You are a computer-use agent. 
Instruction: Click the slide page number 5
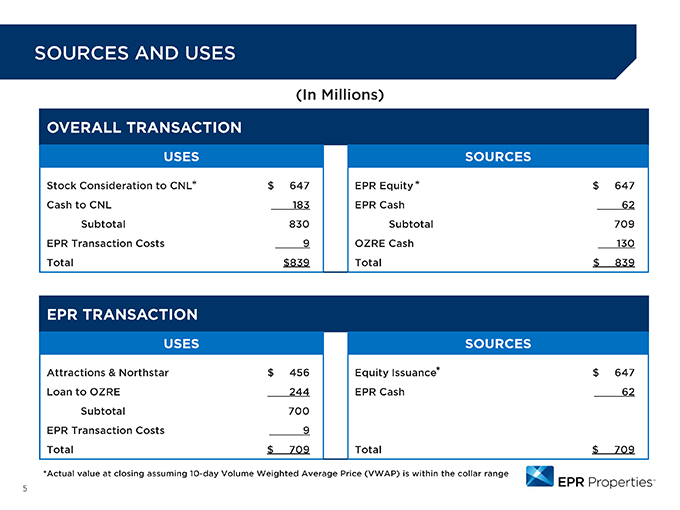(x=25, y=489)
